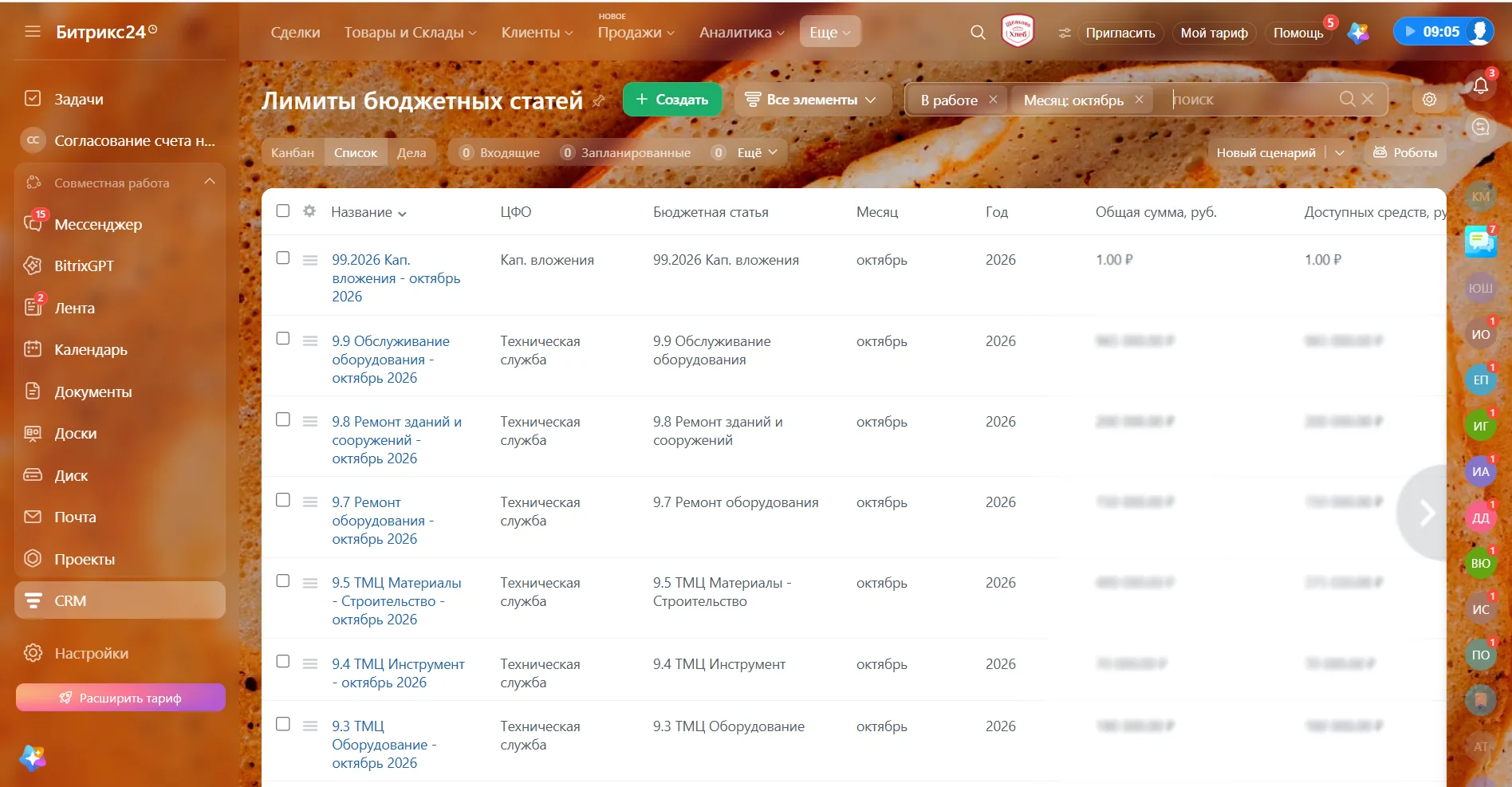Screen dimensions: 1512x787
Task: Open table column settings gear icon
Action: click(309, 211)
